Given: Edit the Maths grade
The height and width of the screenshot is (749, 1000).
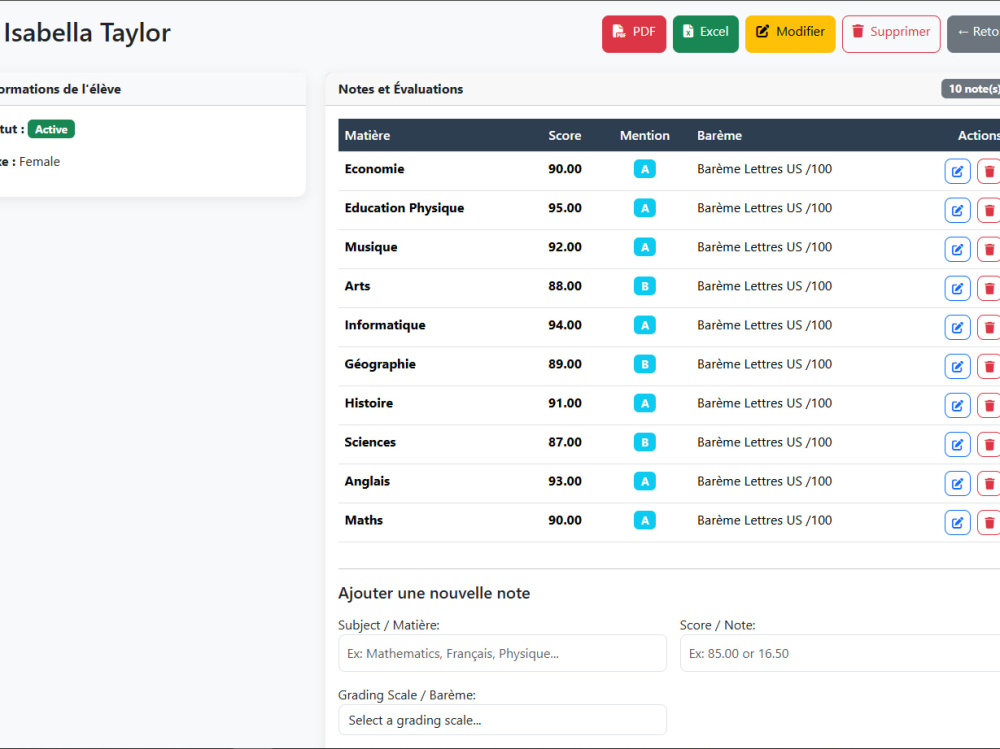Looking at the screenshot, I should pos(957,523).
